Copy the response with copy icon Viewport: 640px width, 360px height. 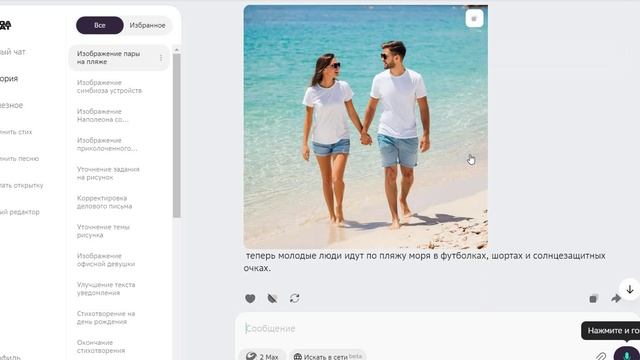593,298
